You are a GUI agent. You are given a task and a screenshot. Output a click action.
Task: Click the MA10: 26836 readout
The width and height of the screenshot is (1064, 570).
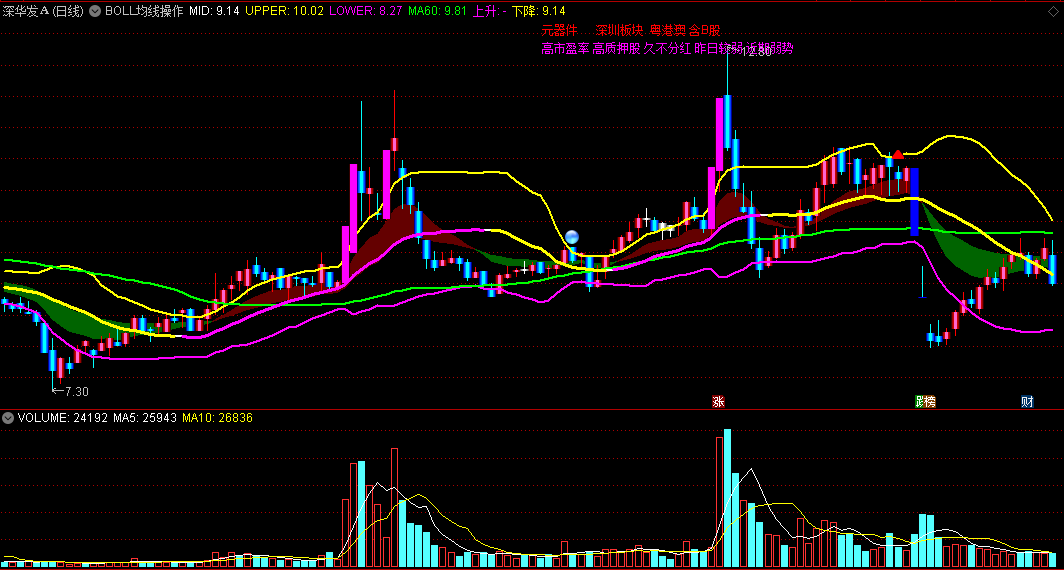click(217, 418)
